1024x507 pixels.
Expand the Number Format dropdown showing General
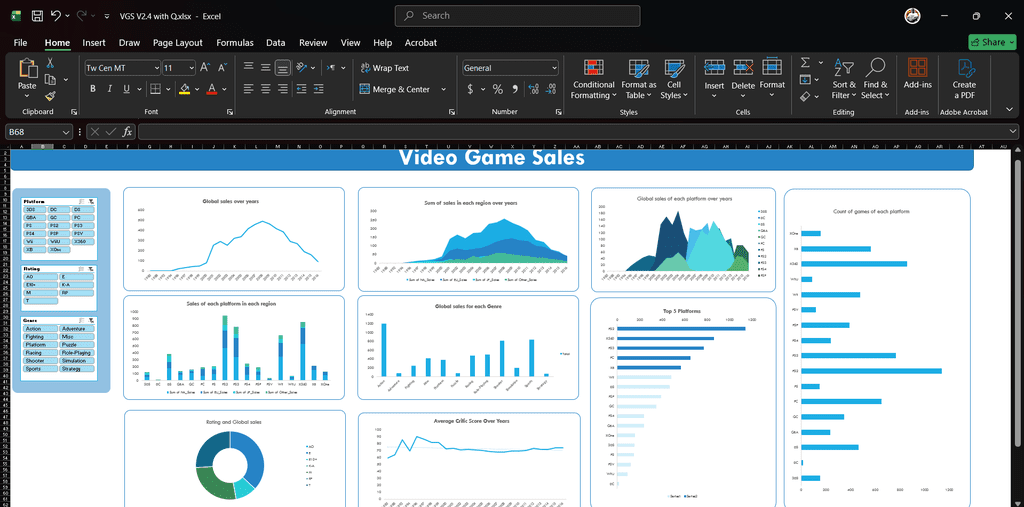click(554, 68)
